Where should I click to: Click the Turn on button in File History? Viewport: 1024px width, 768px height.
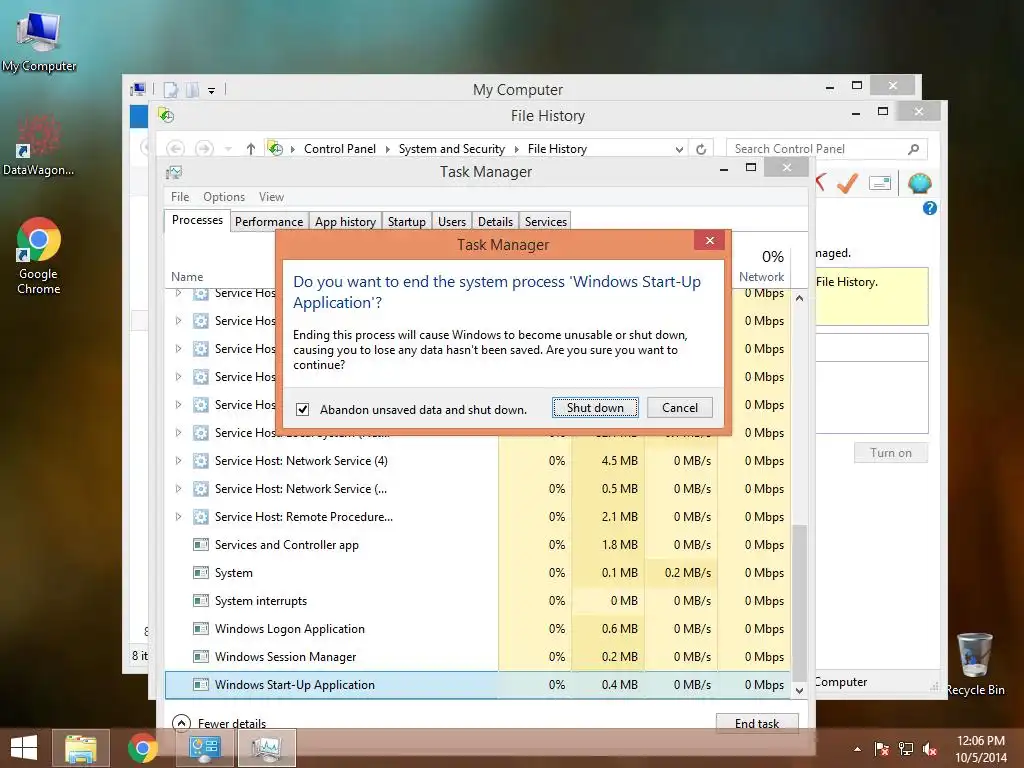891,453
